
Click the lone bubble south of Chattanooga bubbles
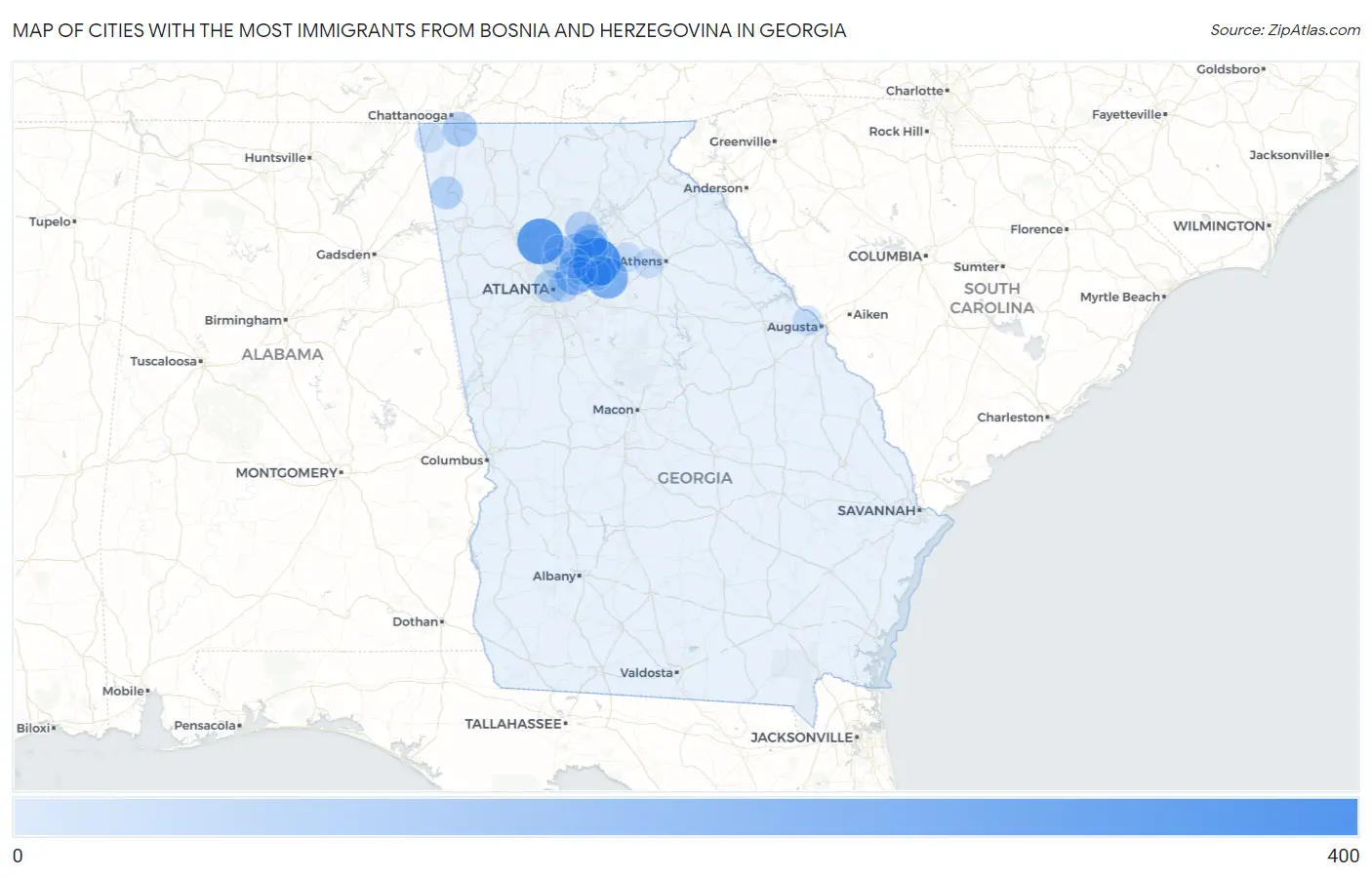tap(446, 192)
